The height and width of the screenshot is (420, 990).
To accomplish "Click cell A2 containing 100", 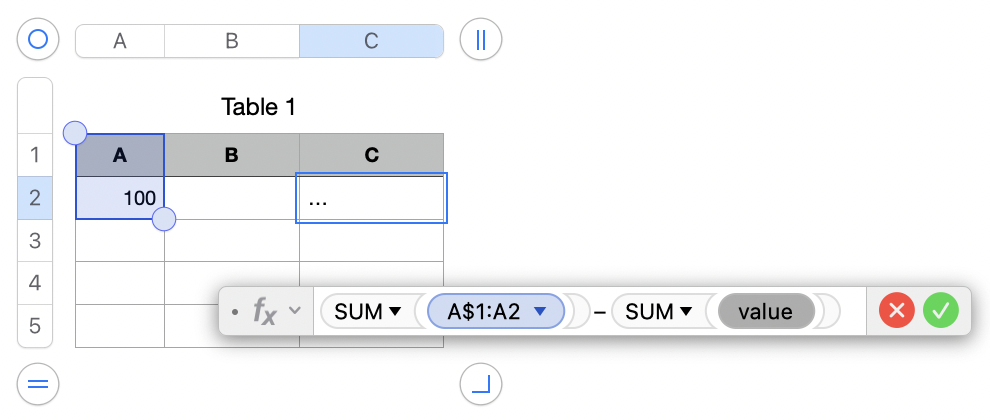I will point(120,198).
